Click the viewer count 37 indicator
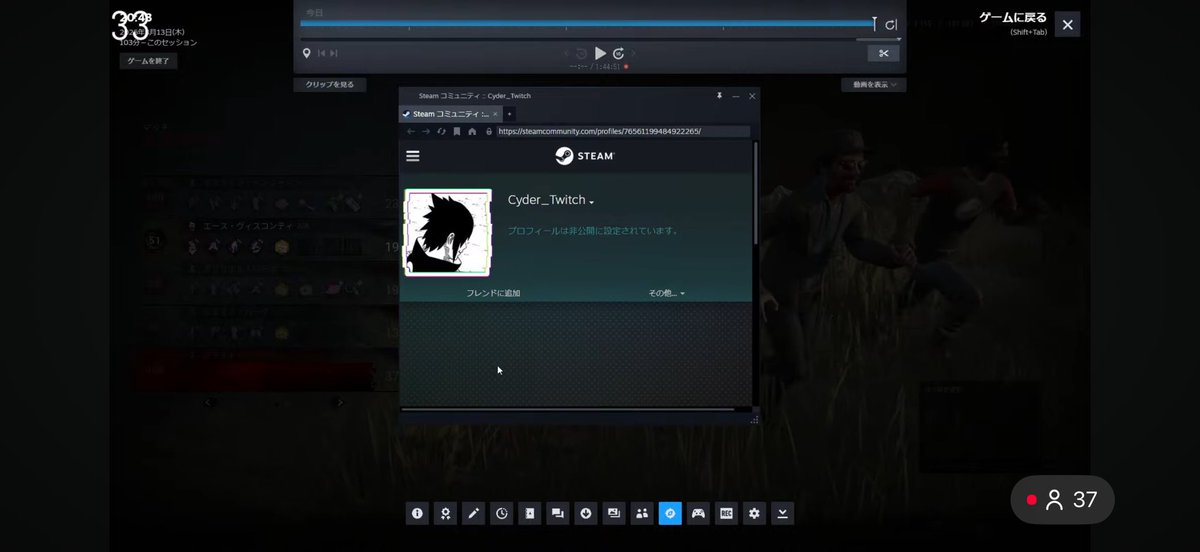 (1062, 500)
